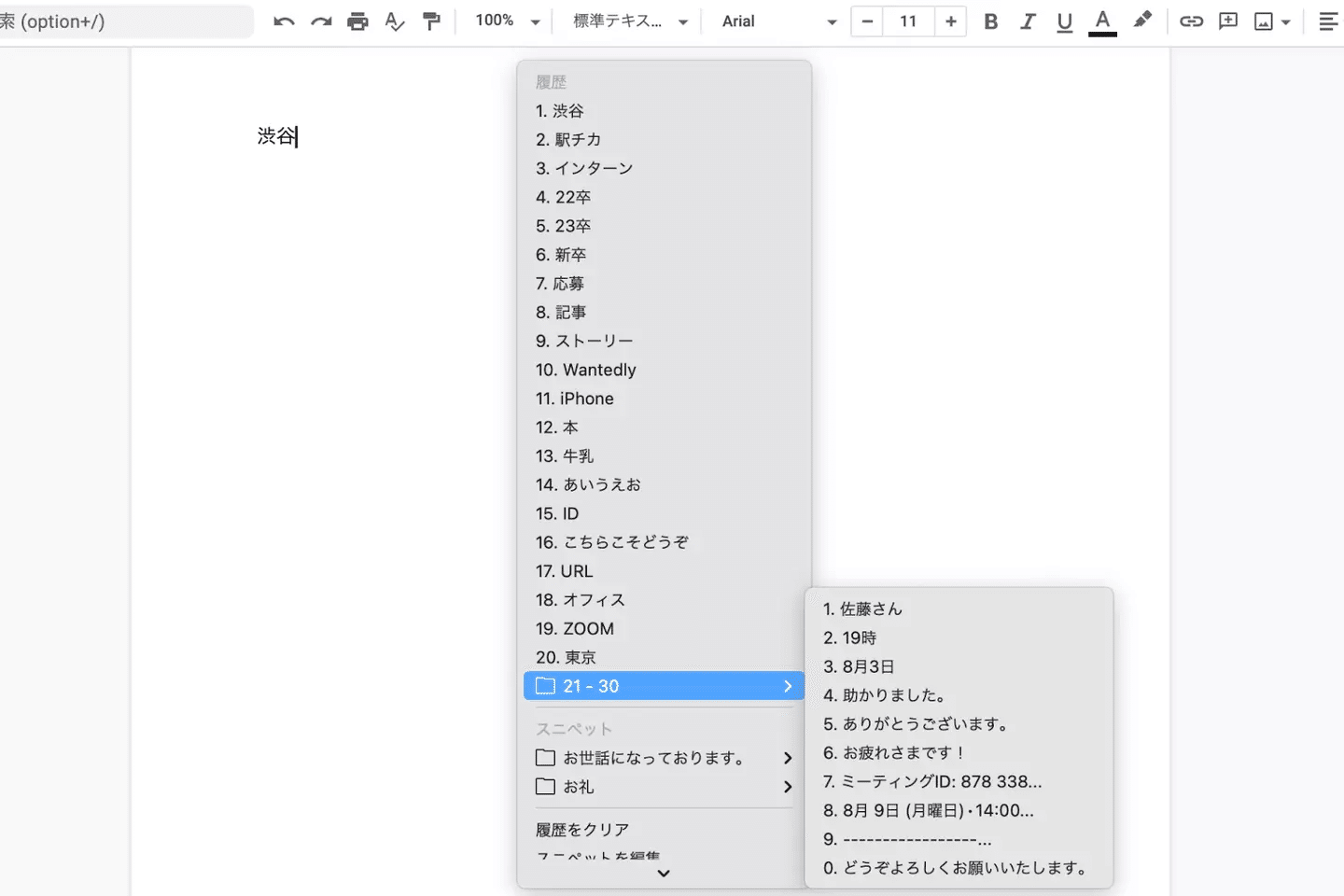Click the undo arrow icon
The image size is (1344, 896).
pos(284,21)
